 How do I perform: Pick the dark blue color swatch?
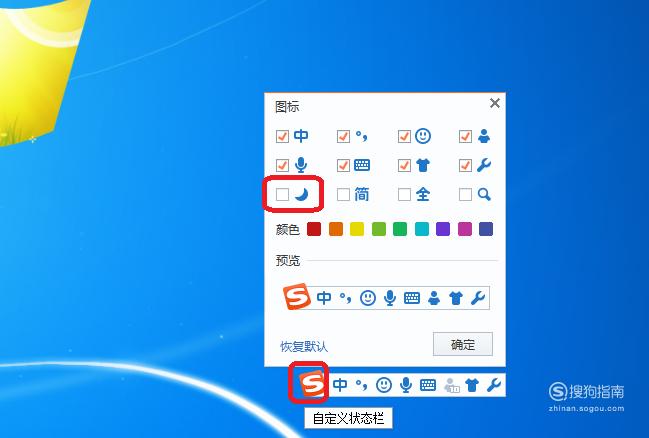(x=486, y=229)
